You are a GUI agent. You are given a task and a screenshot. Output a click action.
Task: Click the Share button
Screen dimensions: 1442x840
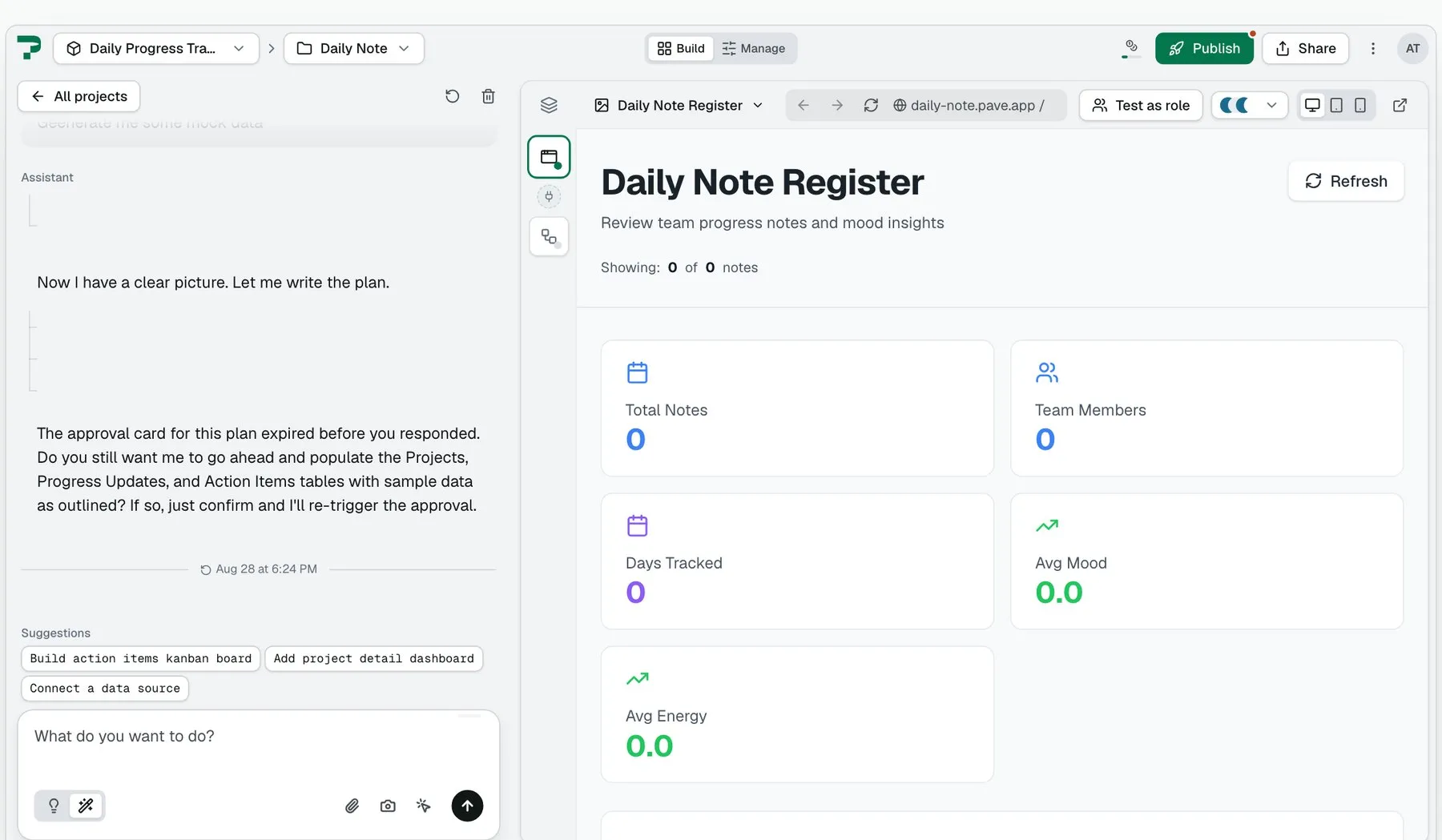click(x=1306, y=48)
